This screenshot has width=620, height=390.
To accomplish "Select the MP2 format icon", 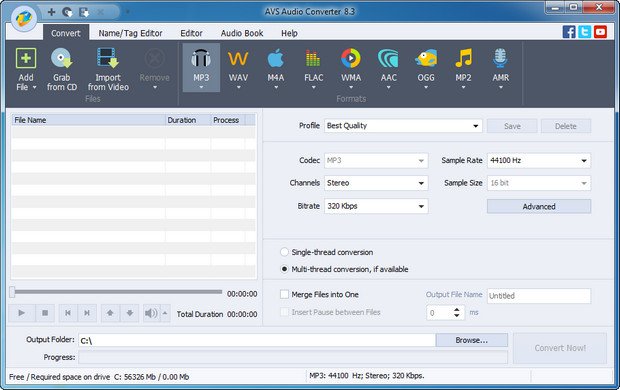I will coord(463,58).
